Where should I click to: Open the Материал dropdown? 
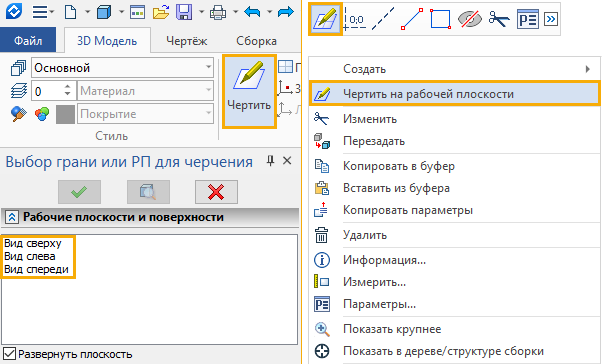point(208,91)
